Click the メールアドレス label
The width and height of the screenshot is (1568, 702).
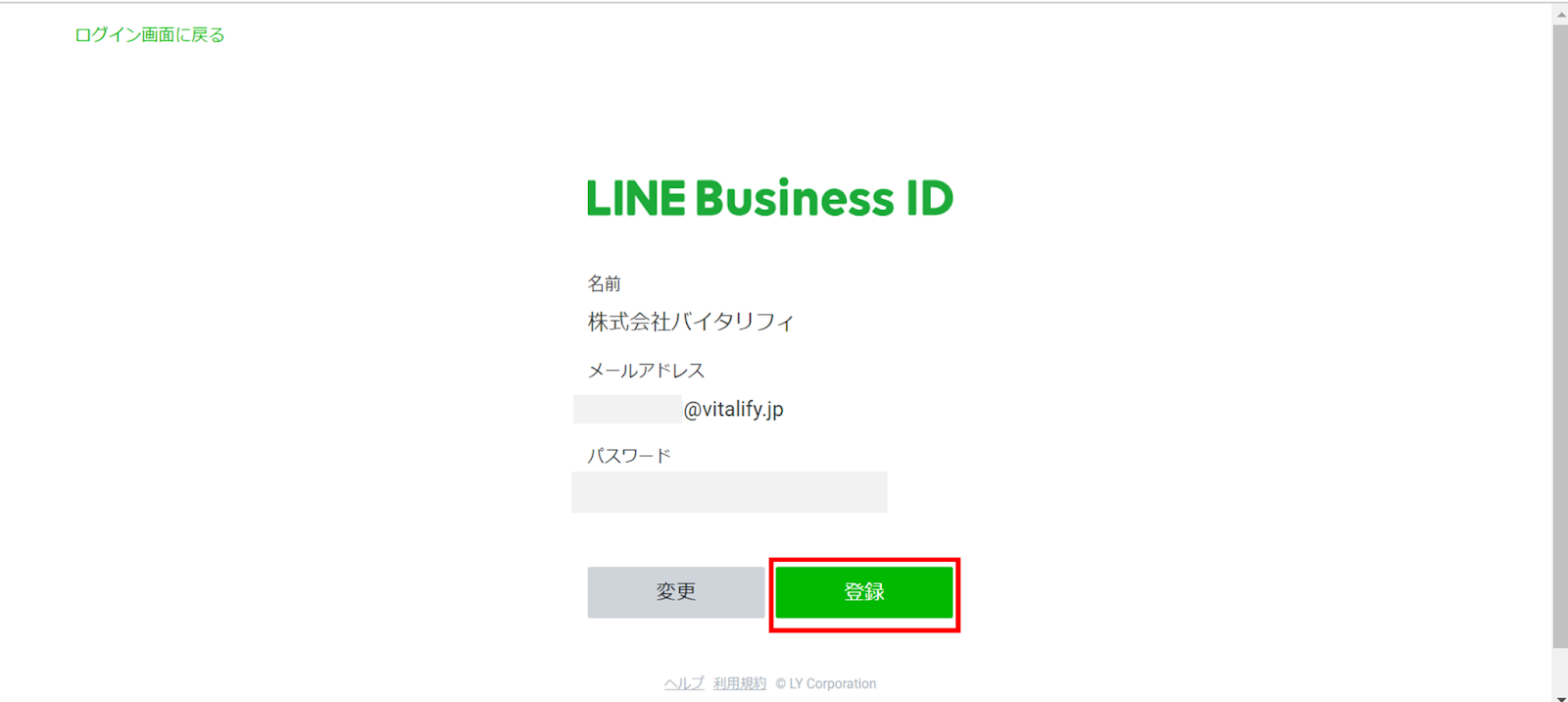646,371
